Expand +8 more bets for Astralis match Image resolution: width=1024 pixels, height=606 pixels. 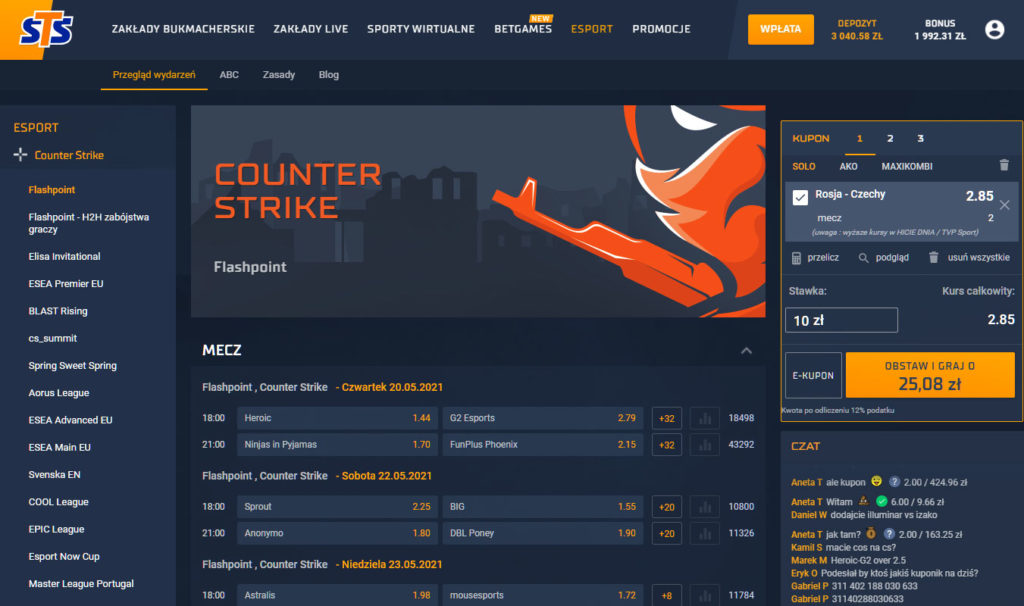click(667, 596)
